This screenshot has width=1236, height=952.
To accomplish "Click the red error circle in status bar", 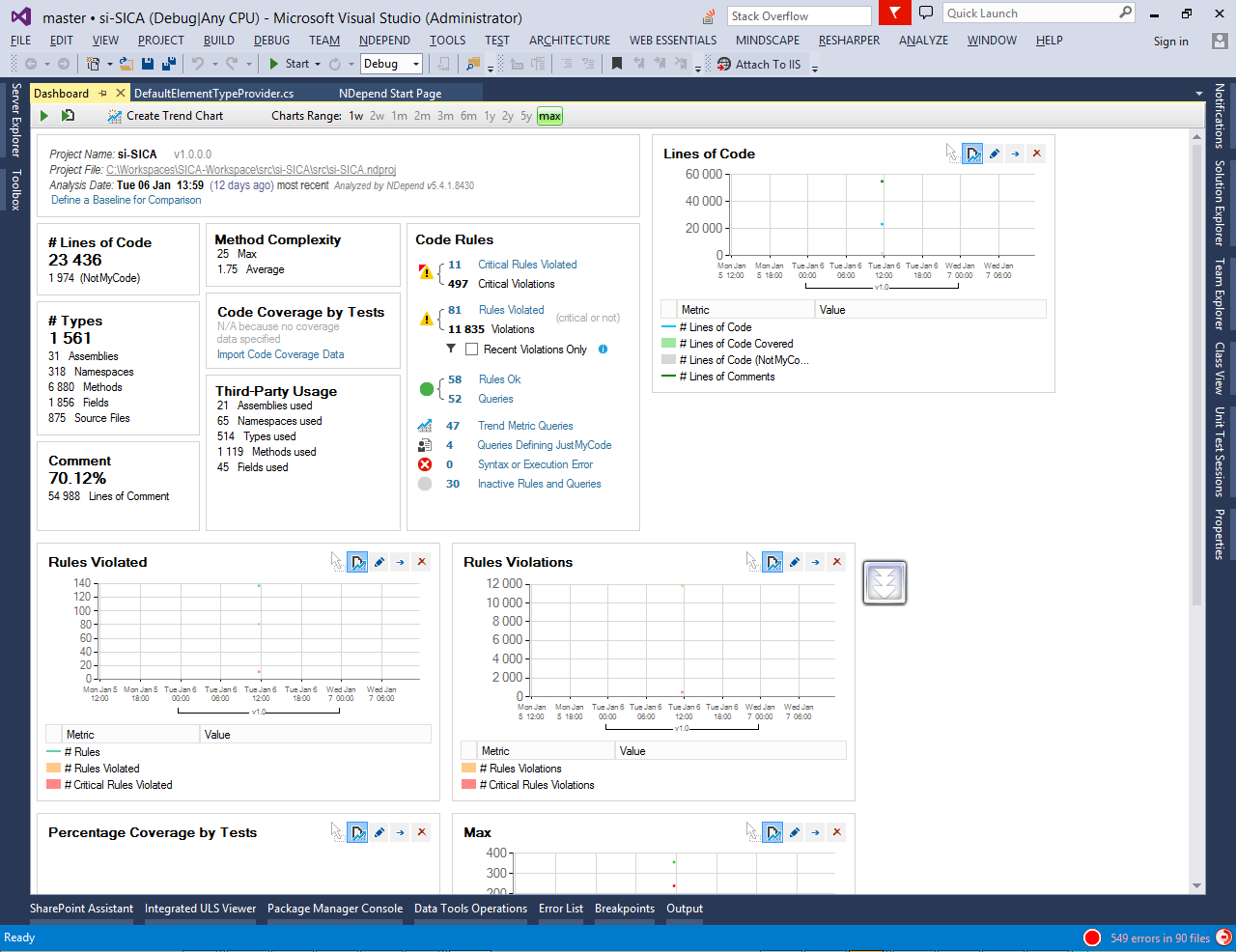I will tap(1092, 938).
